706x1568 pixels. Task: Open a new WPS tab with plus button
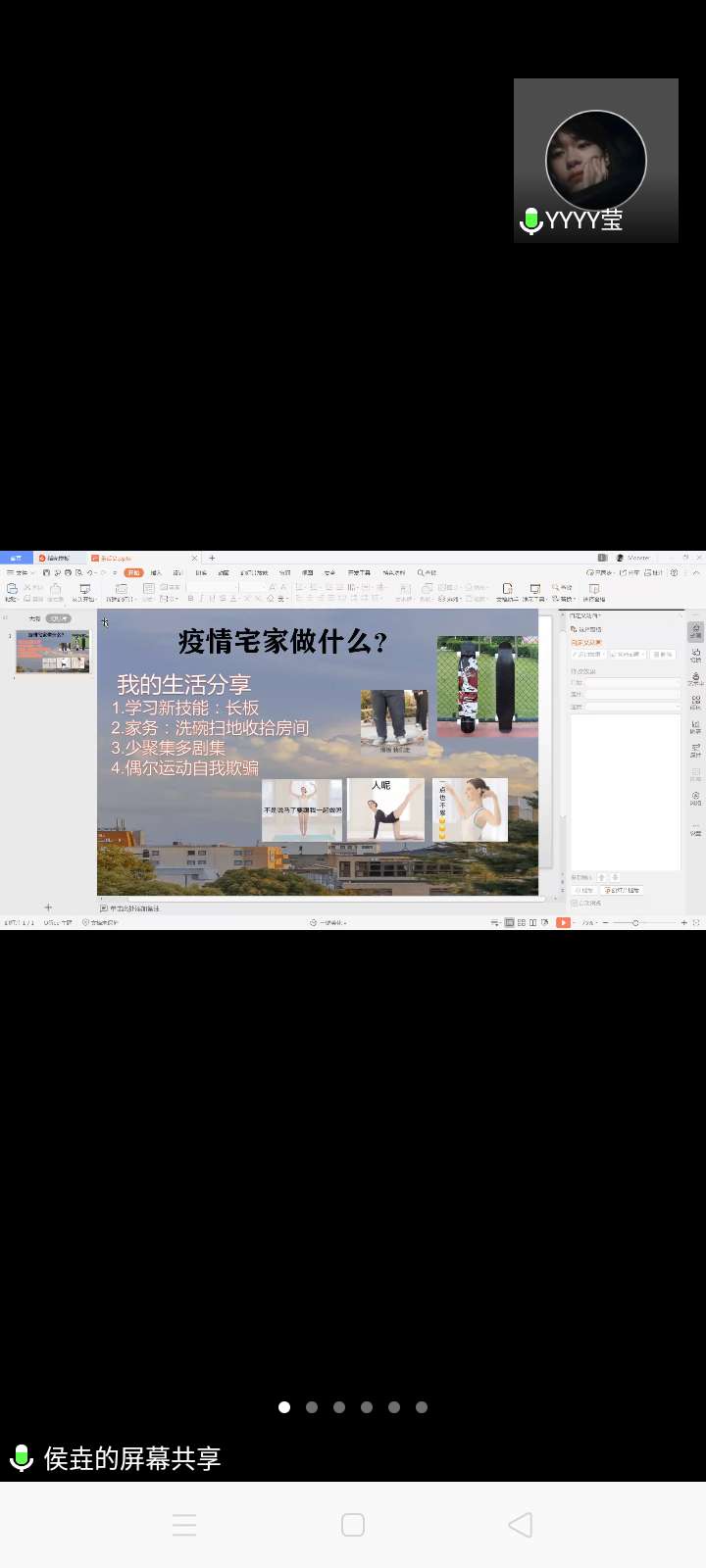coord(212,558)
